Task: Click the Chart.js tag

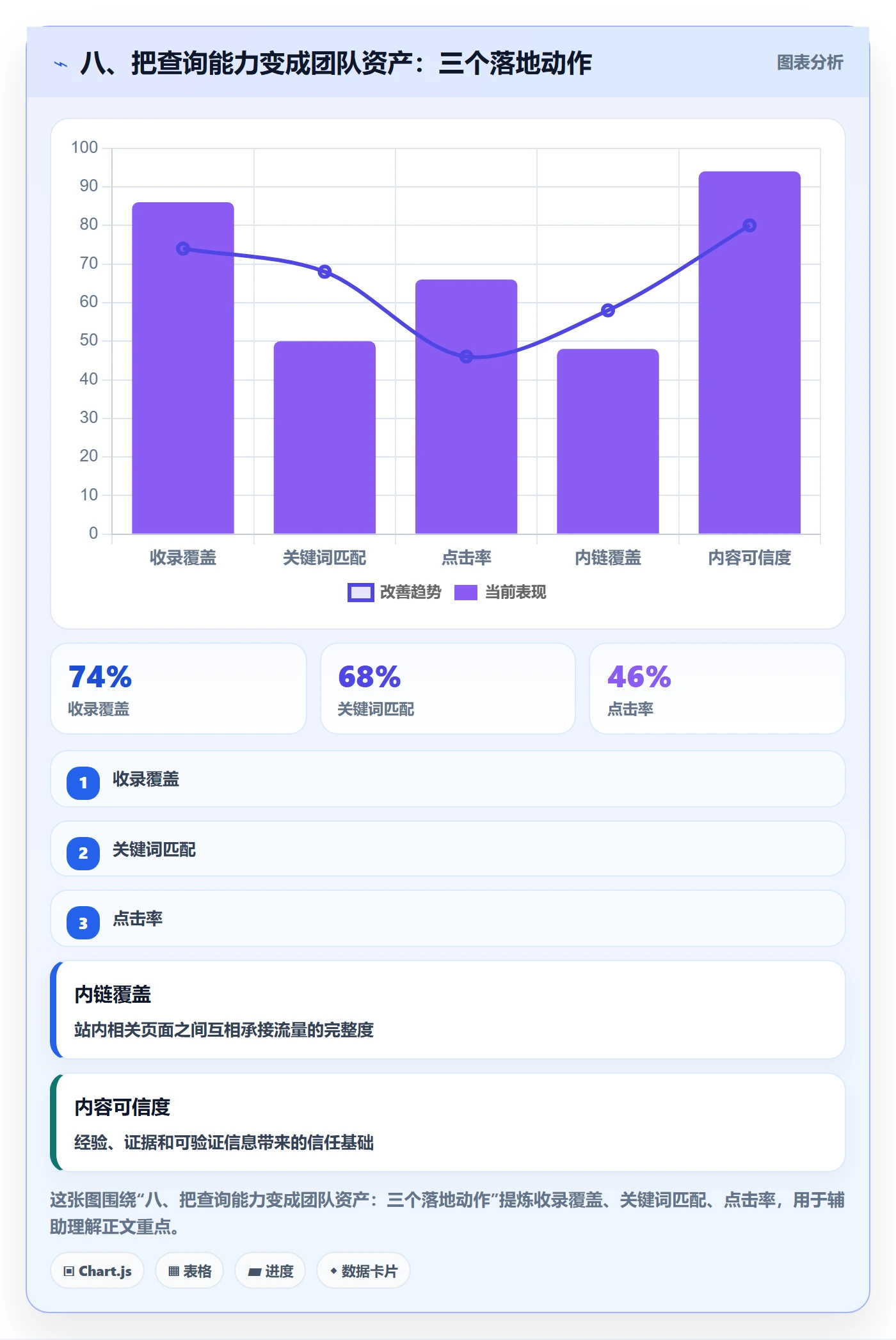Action: point(97,1271)
